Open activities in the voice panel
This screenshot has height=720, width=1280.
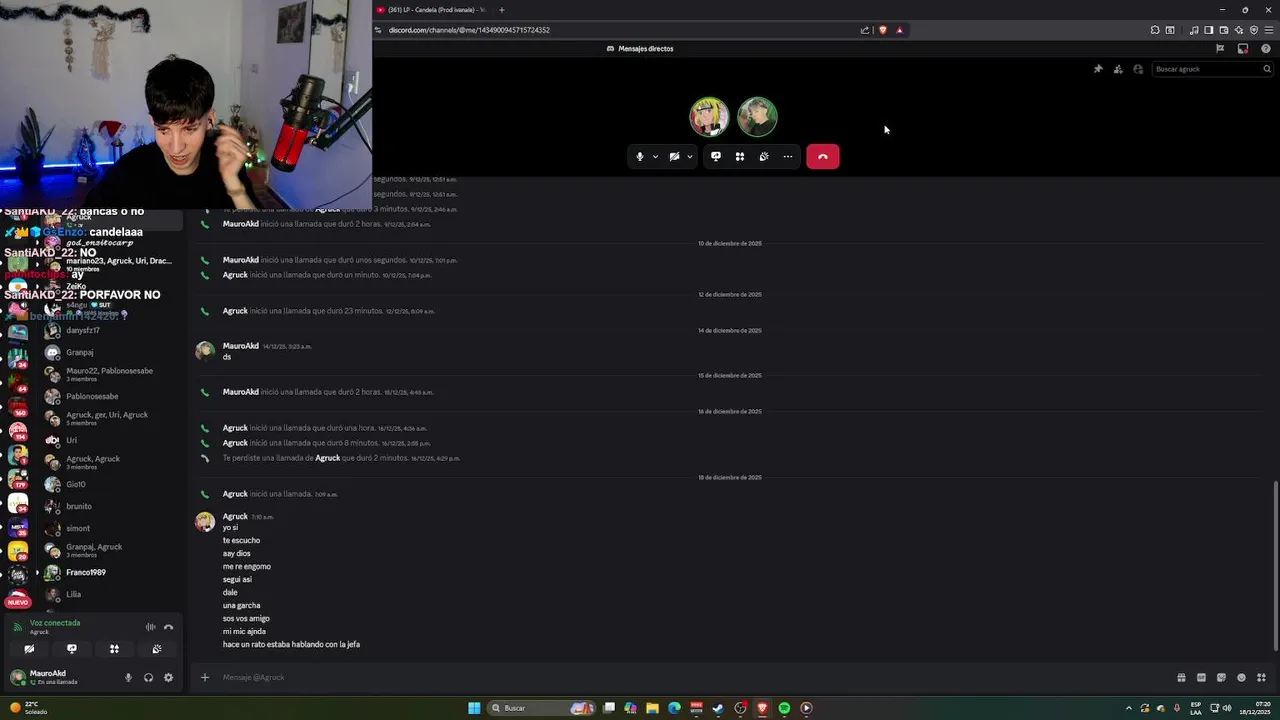114,649
